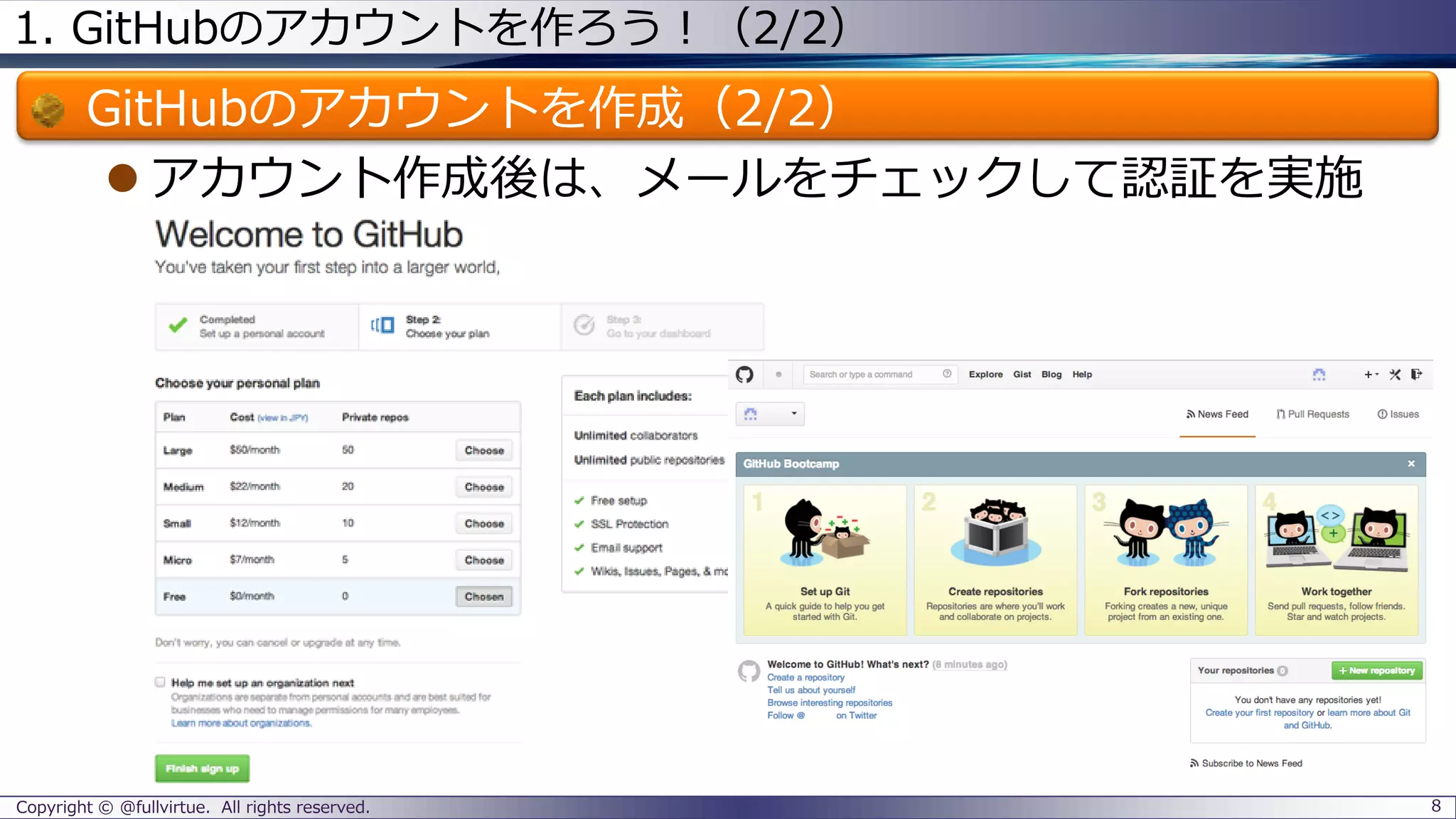Click the Email support feature text
Viewport: 1456px width, 819px height.
click(x=626, y=548)
